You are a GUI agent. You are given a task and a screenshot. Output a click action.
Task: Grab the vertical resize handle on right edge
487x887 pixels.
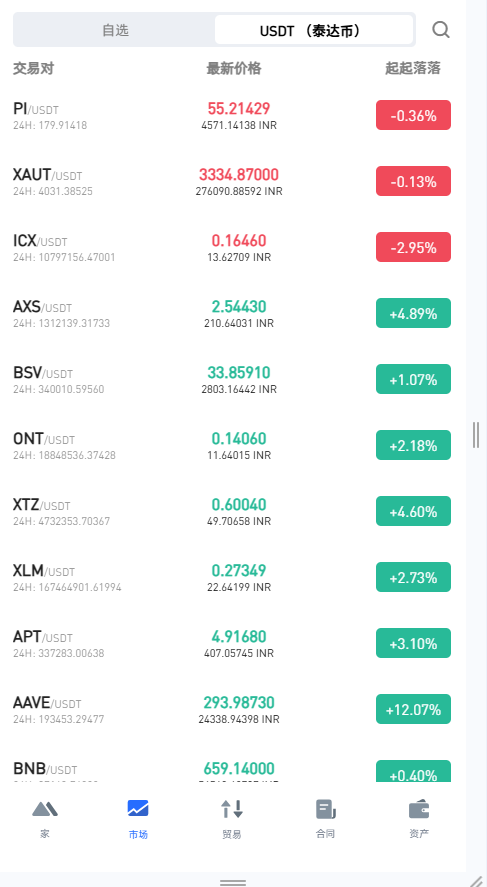476,434
